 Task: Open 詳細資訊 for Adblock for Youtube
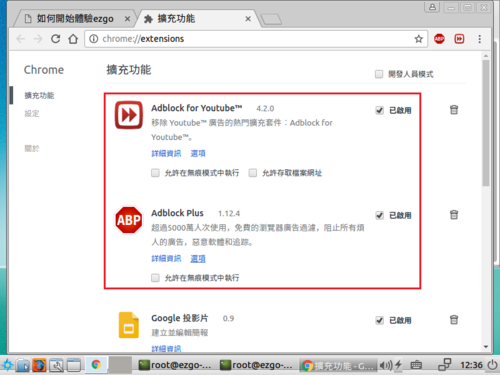(166, 153)
